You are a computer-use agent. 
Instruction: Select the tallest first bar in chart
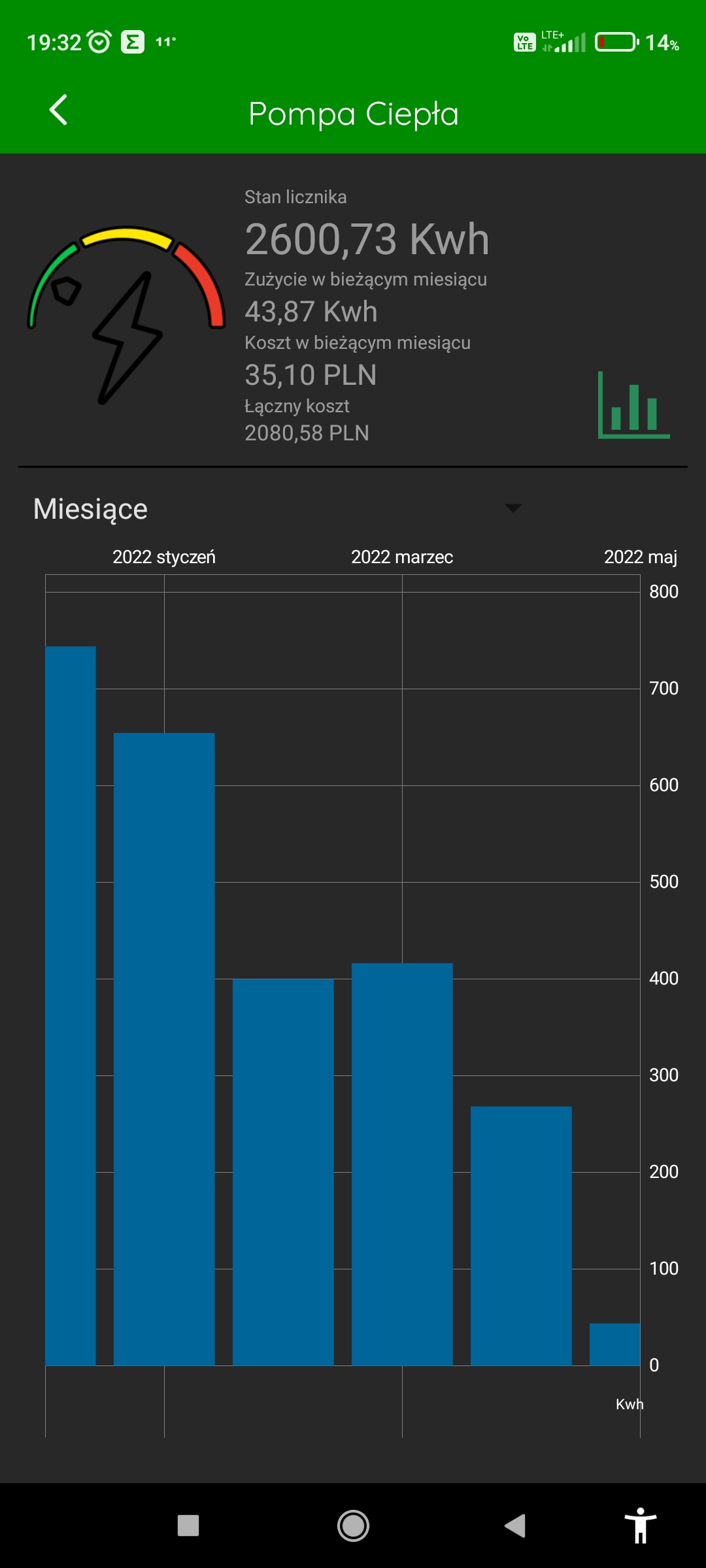coord(71,1005)
